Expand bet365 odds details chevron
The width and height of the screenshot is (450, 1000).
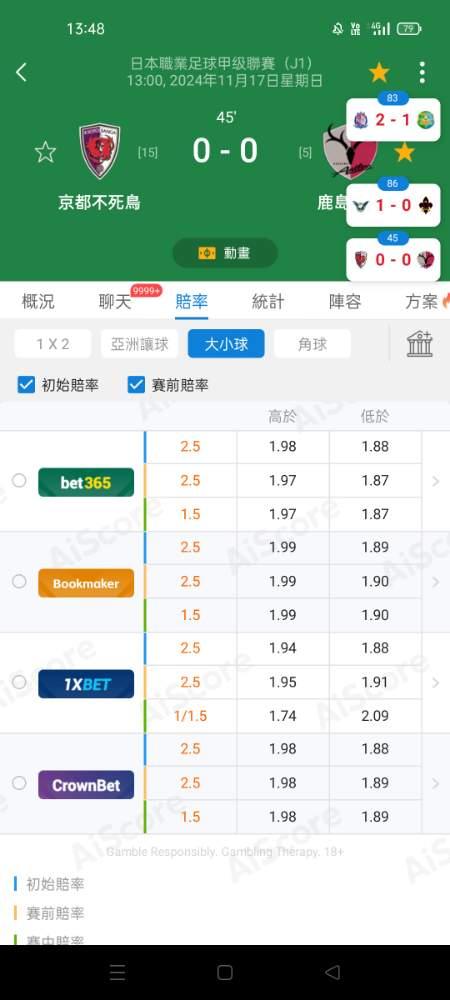(x=436, y=481)
